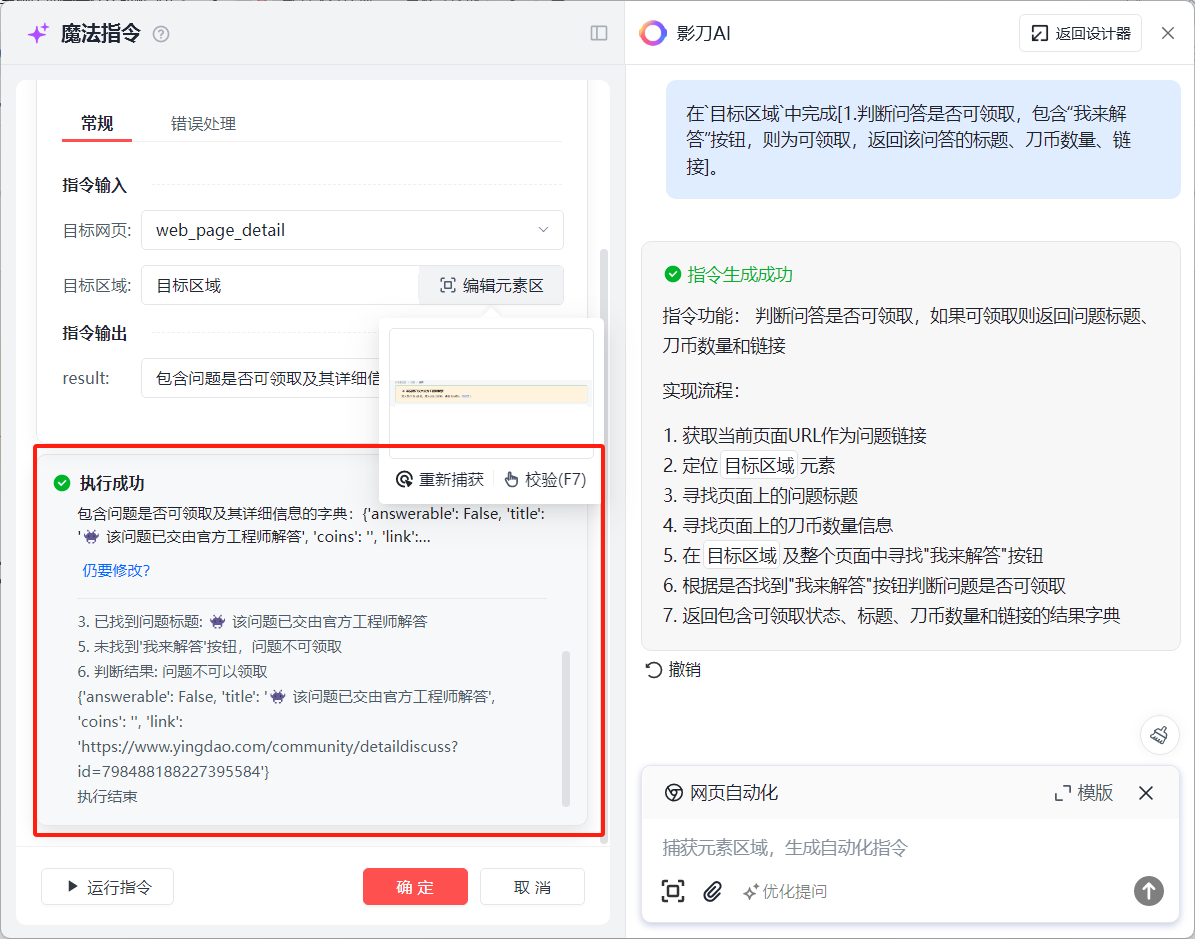Viewport: 1195px width, 939px height.
Task: Click the 编辑元素区 button
Action: pyautogui.click(x=491, y=285)
